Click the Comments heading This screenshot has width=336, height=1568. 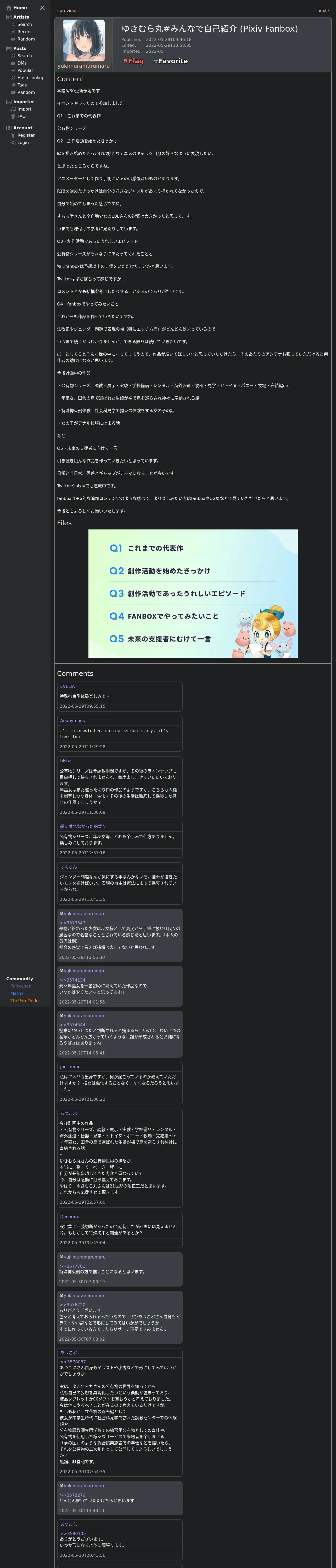[75, 673]
